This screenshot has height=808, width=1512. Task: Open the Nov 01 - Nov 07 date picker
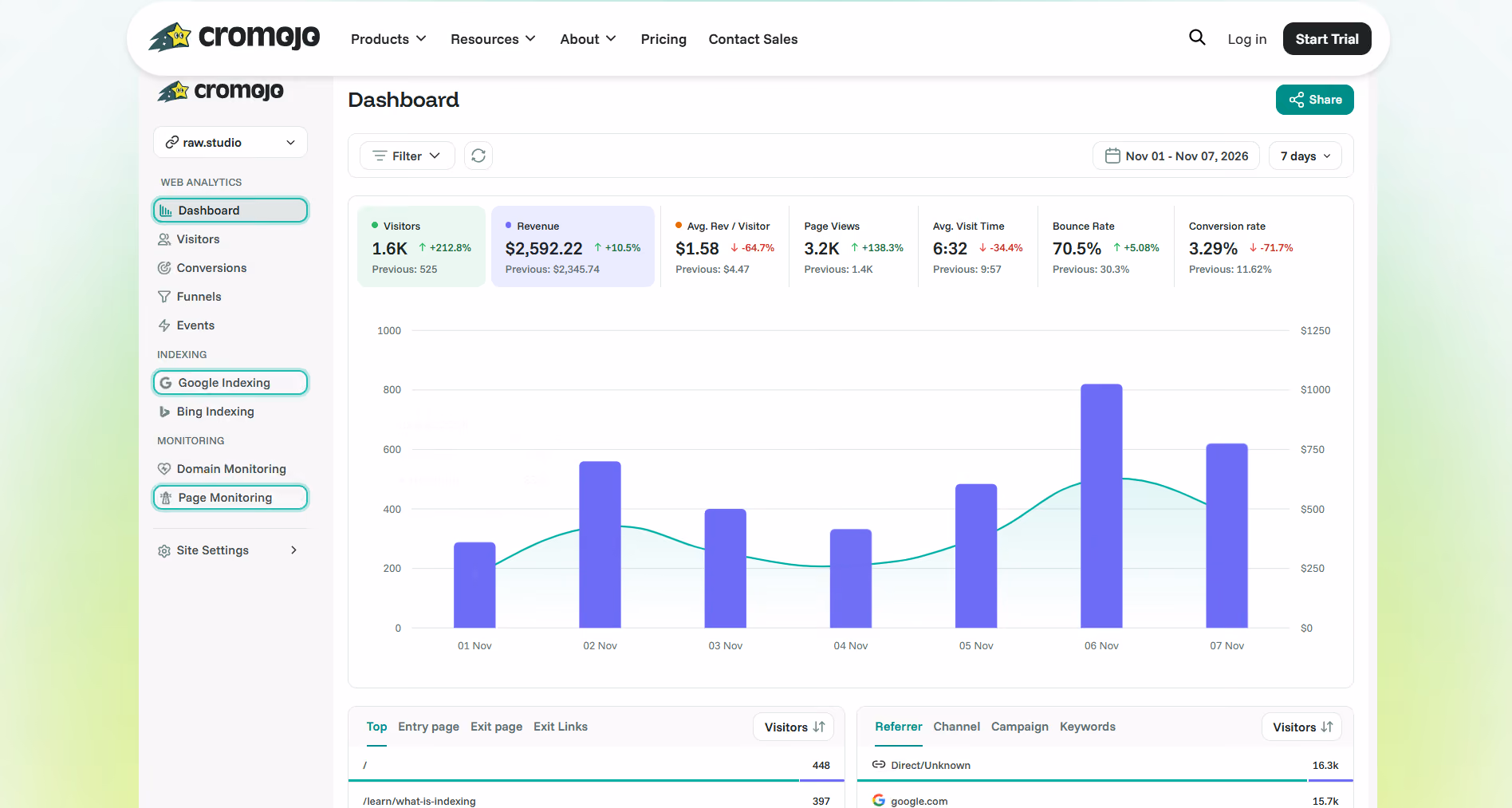click(1176, 156)
